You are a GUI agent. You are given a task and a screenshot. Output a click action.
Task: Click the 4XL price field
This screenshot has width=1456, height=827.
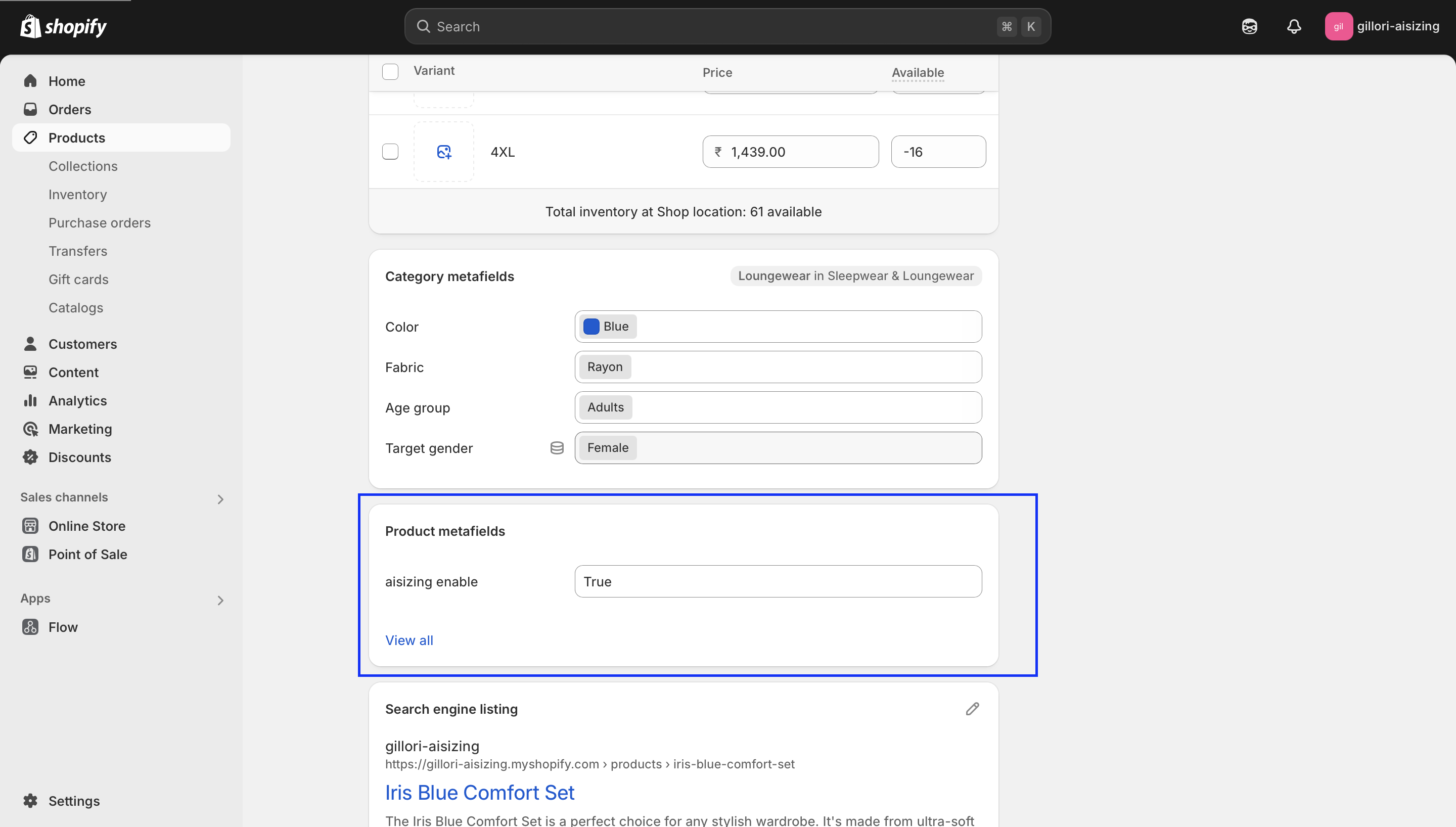tap(791, 152)
